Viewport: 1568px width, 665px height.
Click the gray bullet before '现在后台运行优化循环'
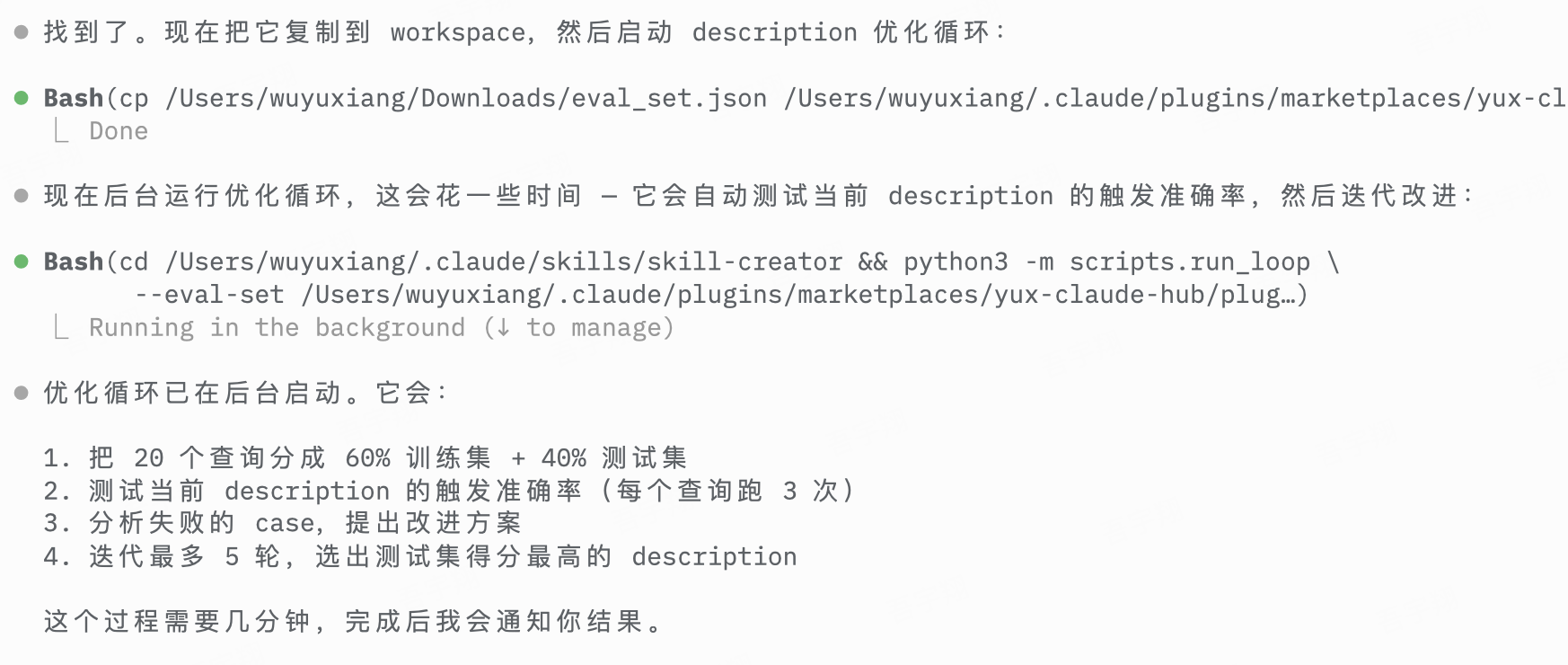point(22,196)
